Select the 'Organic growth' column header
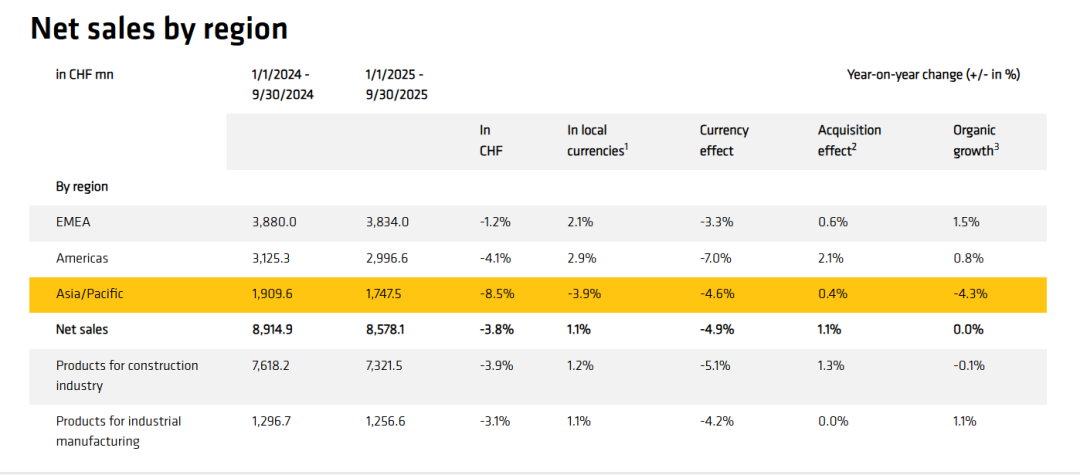1080x475 pixels. [976, 141]
